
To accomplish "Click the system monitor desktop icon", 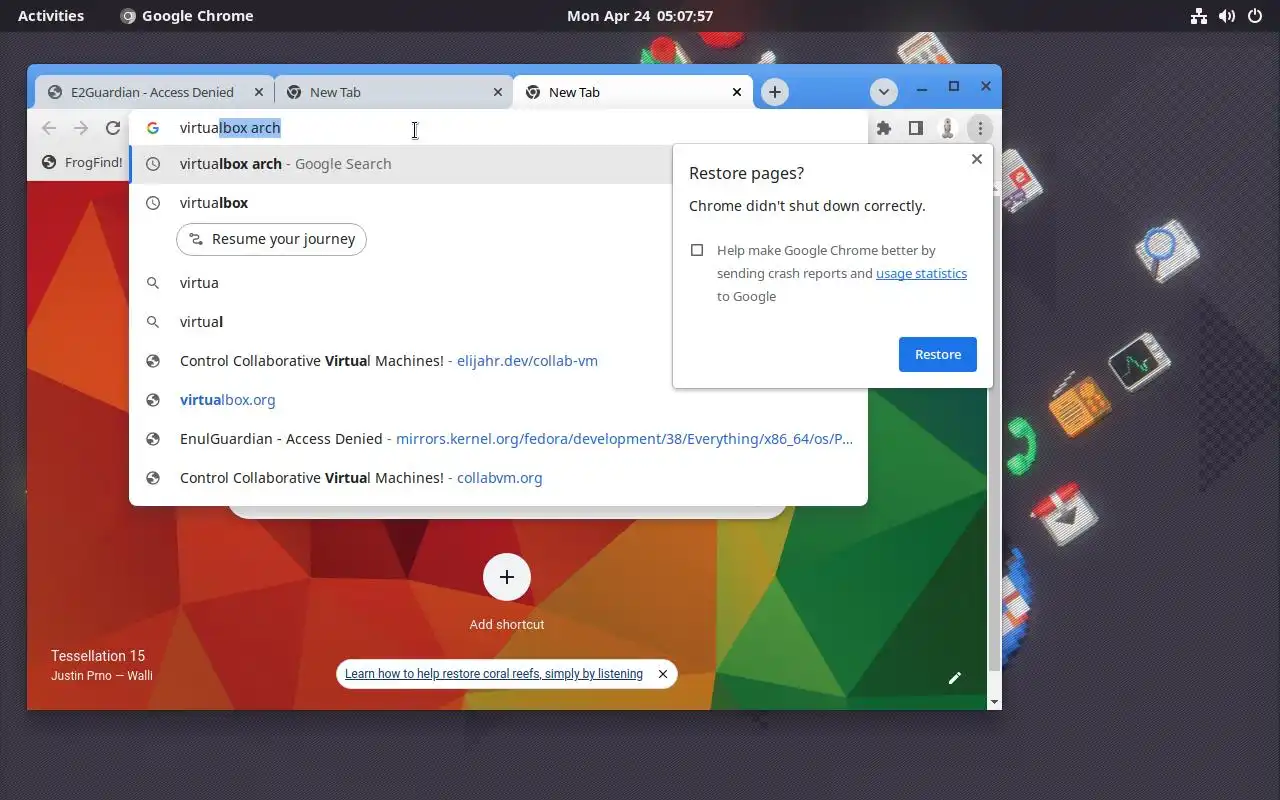I will [x=1139, y=362].
